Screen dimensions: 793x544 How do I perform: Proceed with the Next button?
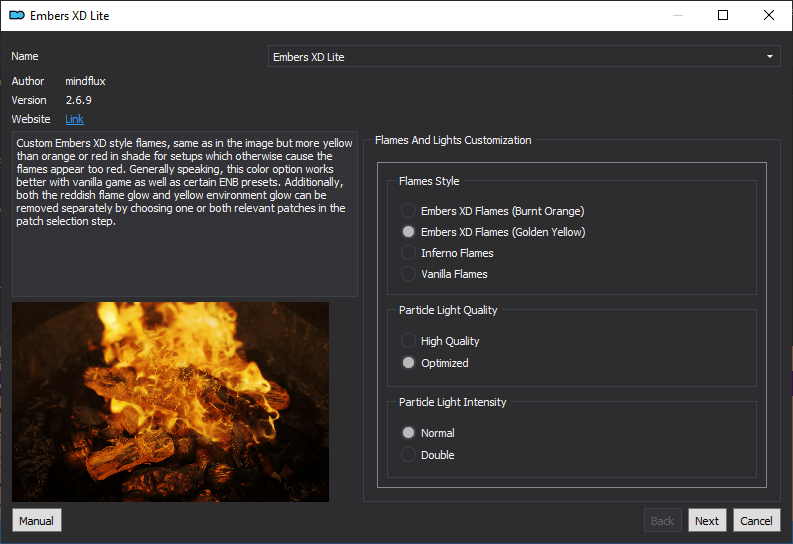pyautogui.click(x=707, y=521)
